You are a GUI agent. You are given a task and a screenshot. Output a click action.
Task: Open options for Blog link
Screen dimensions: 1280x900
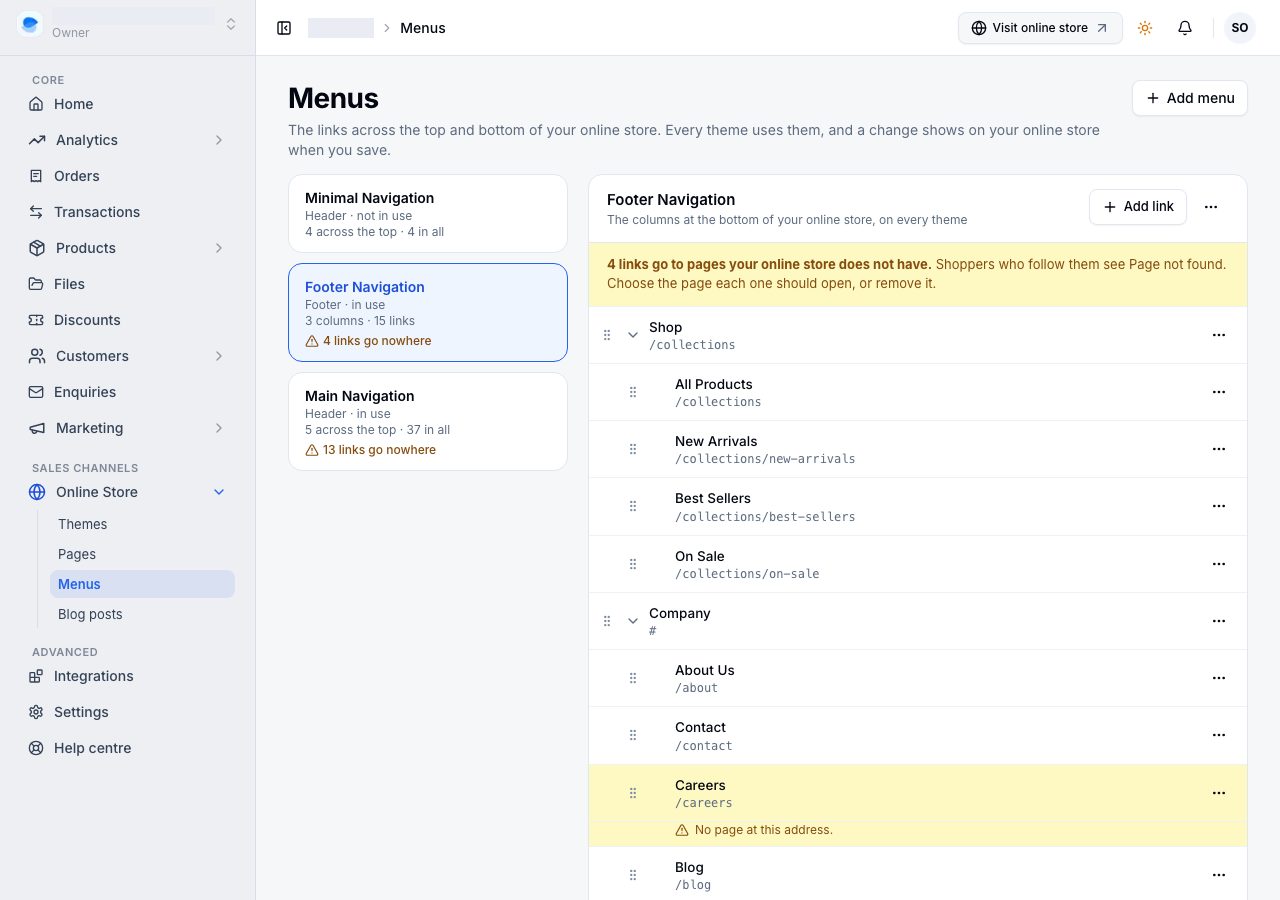click(x=1219, y=875)
